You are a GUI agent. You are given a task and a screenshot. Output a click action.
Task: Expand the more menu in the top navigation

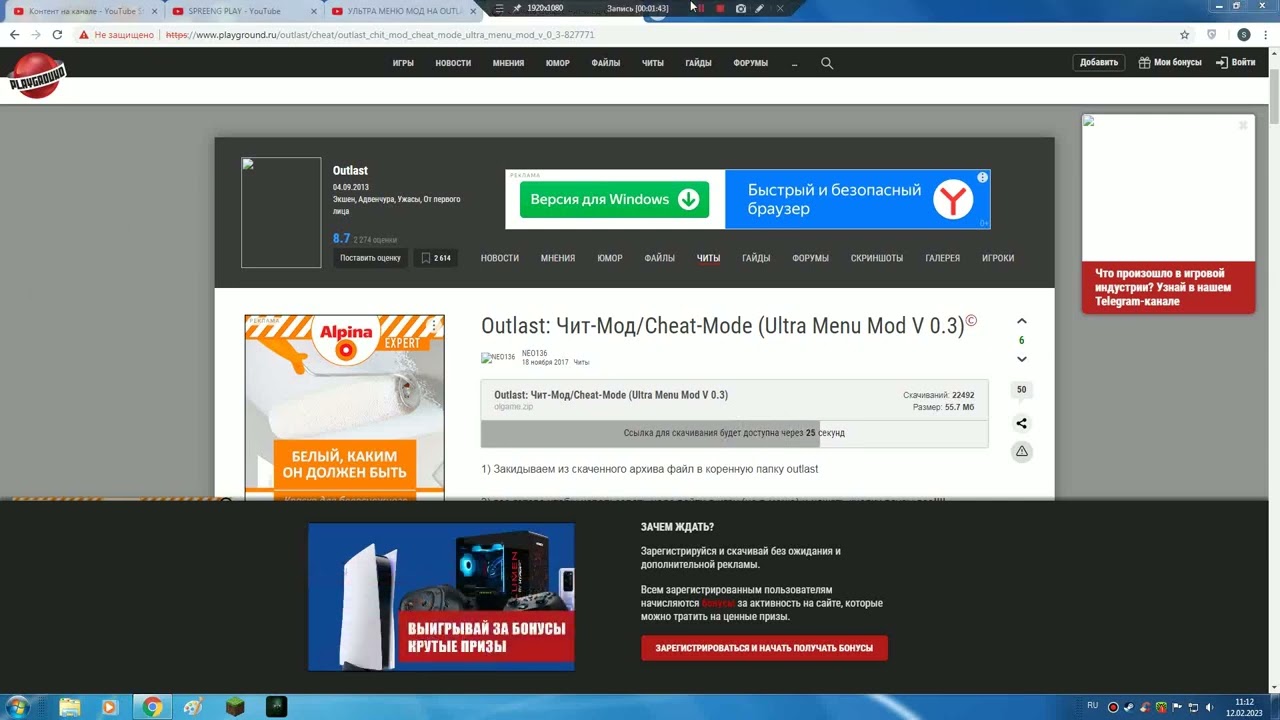pyautogui.click(x=794, y=63)
